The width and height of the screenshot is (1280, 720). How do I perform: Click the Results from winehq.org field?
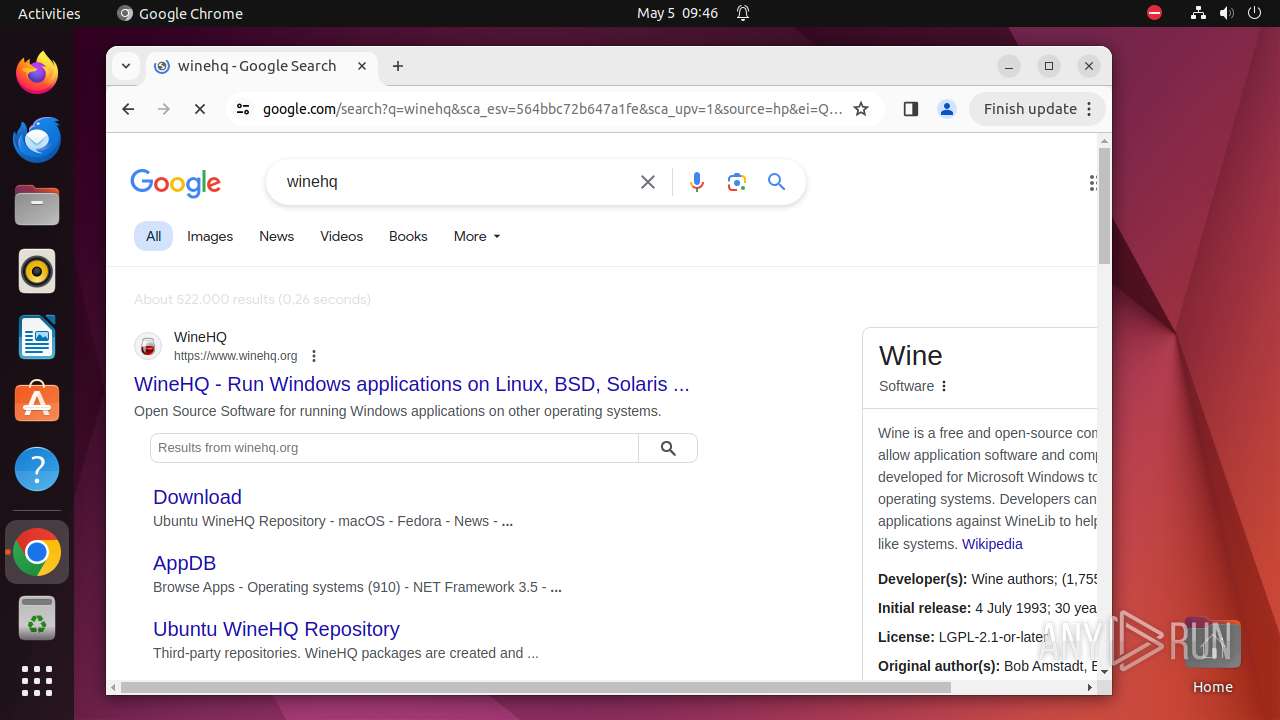(x=394, y=448)
